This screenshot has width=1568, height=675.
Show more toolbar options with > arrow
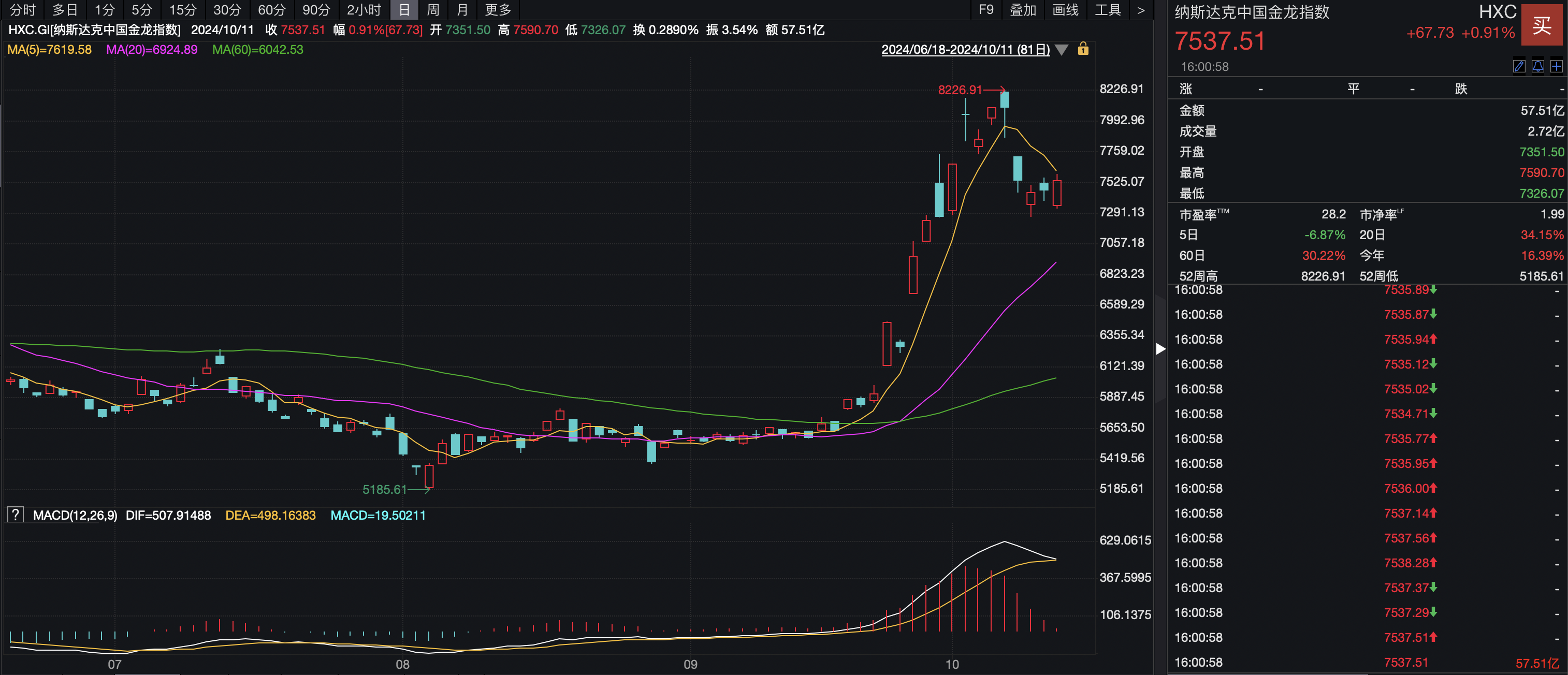(x=1141, y=10)
